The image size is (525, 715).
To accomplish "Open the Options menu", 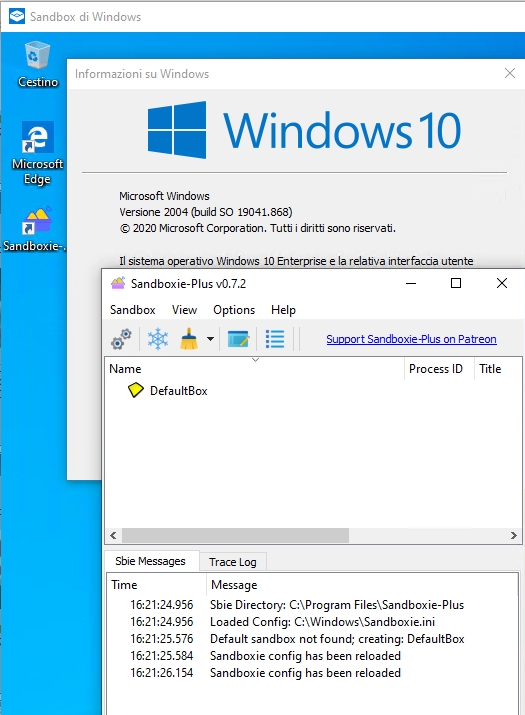I will [x=234, y=310].
